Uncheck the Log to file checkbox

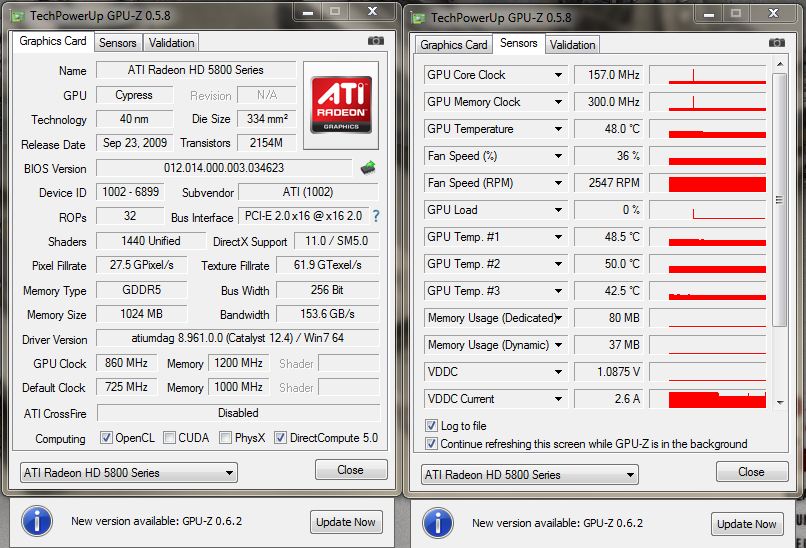(431, 425)
